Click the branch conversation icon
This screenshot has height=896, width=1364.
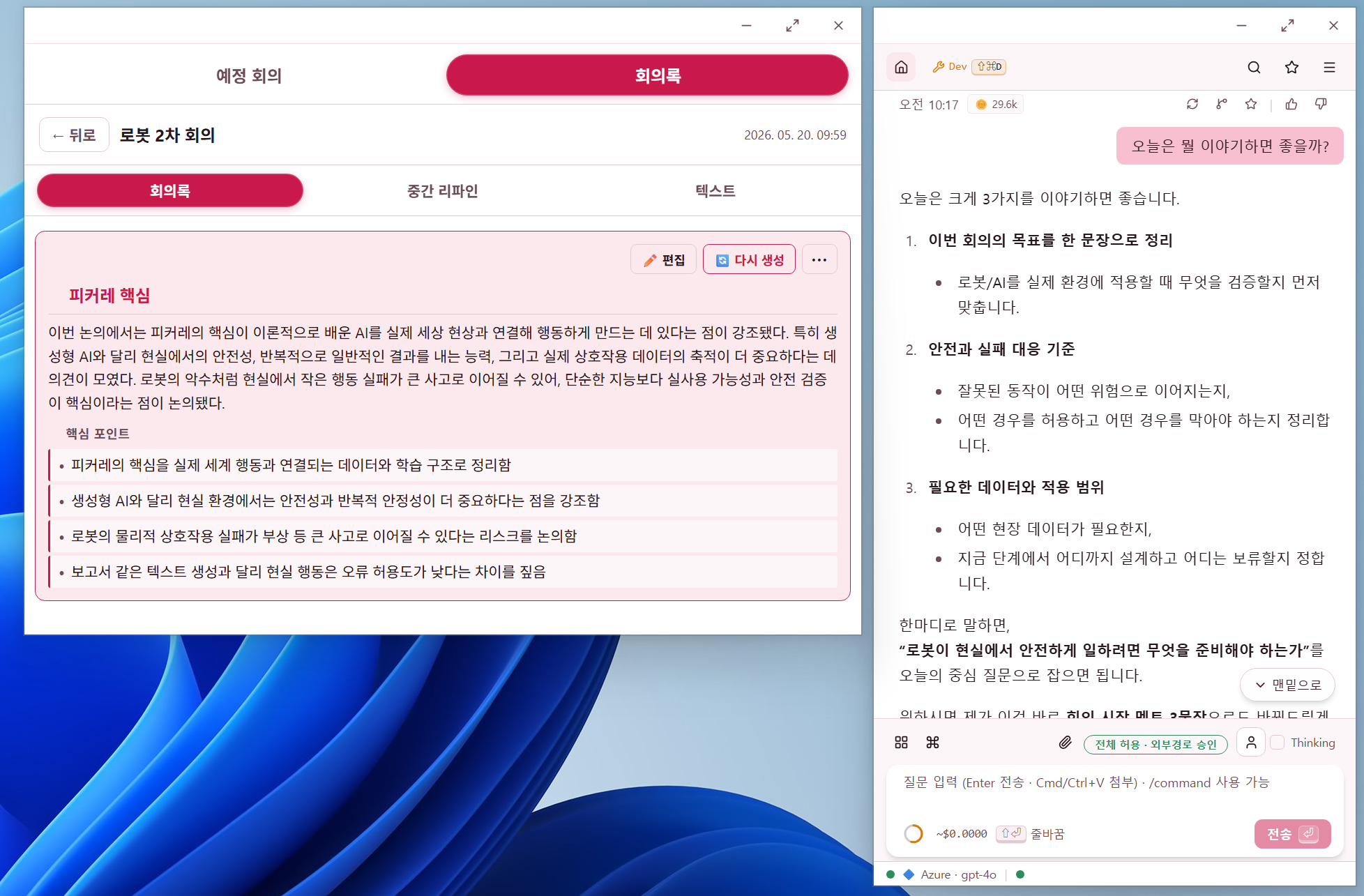(1222, 104)
